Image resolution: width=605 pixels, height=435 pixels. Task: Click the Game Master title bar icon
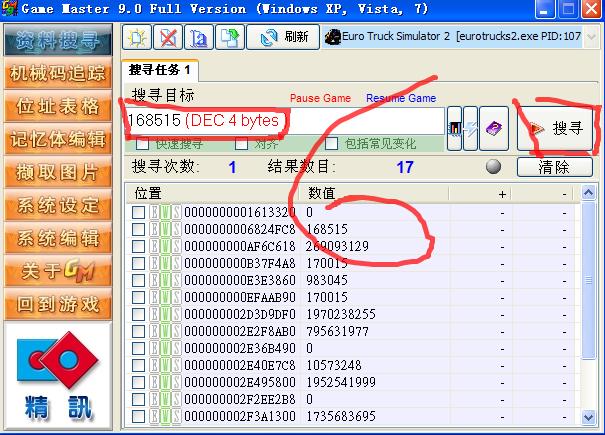[x=9, y=8]
